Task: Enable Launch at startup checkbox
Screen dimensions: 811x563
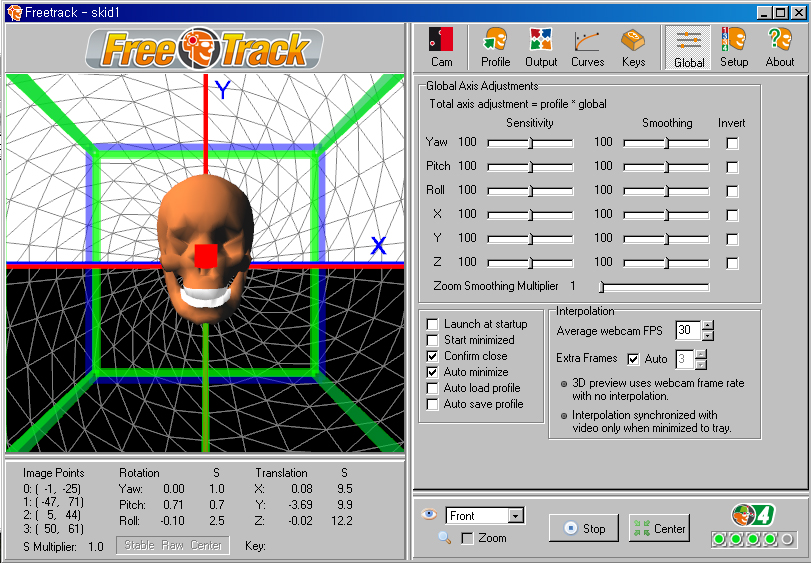Action: 432,324
